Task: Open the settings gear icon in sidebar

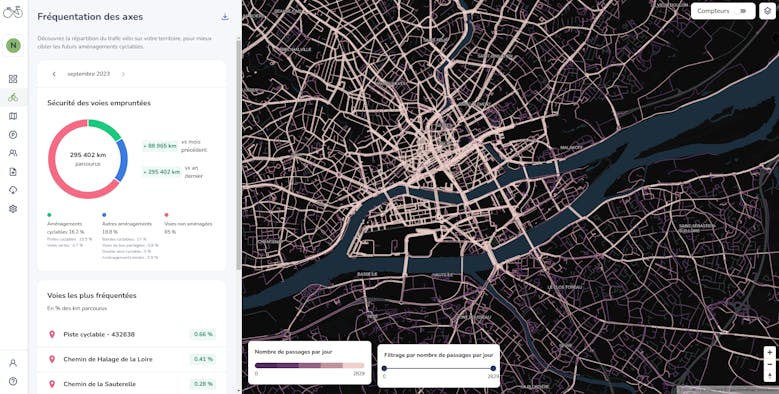Action: tap(13, 209)
